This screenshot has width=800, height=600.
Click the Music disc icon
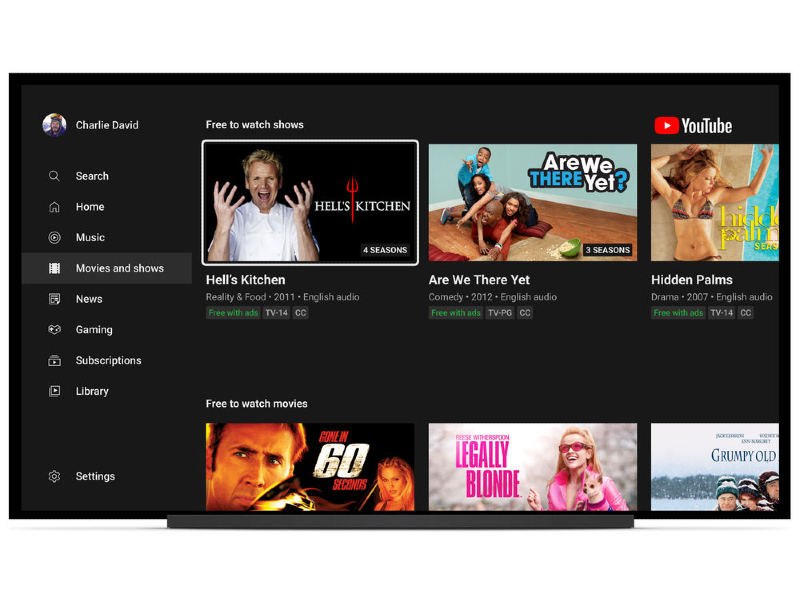coord(54,237)
